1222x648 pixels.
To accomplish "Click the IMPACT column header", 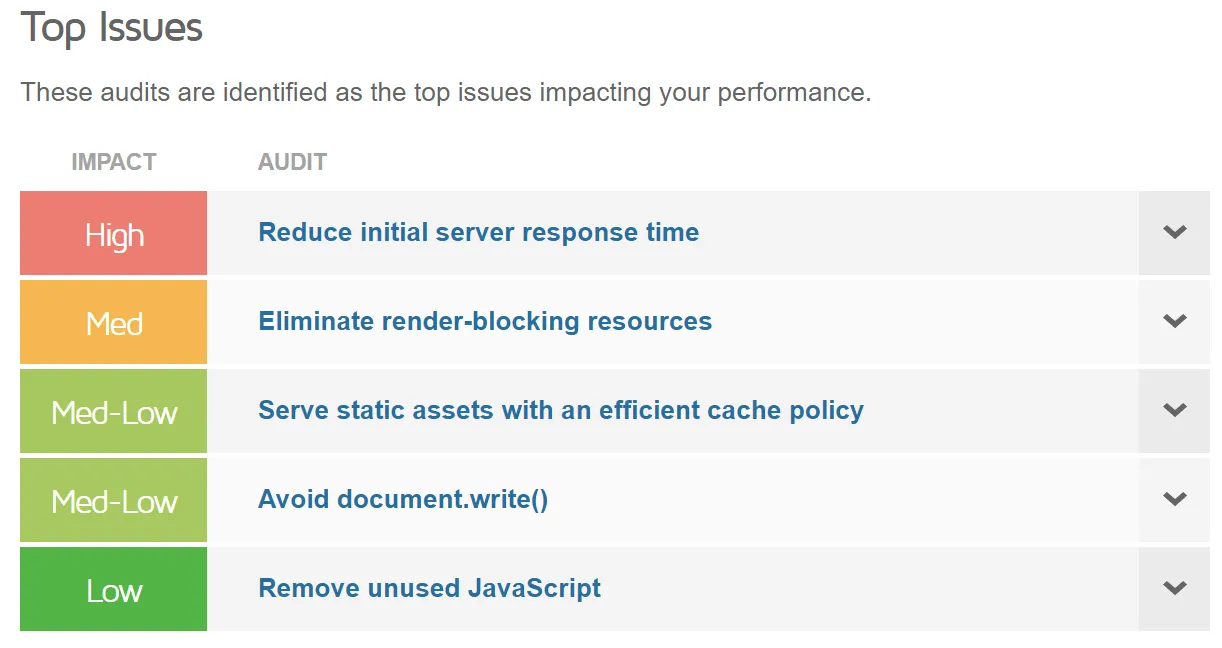I will coord(114,162).
